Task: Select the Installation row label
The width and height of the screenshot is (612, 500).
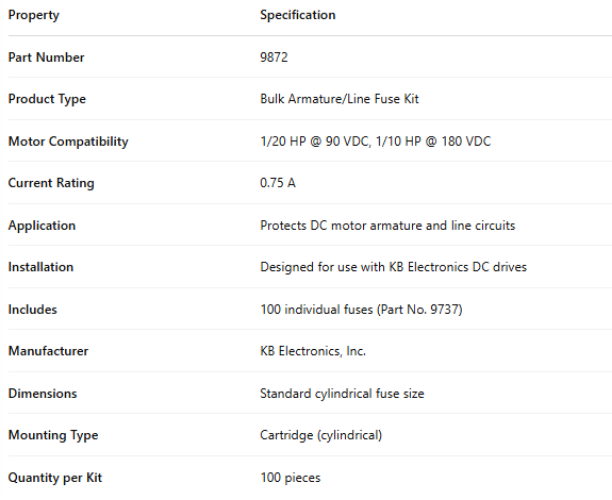Action: (x=41, y=267)
